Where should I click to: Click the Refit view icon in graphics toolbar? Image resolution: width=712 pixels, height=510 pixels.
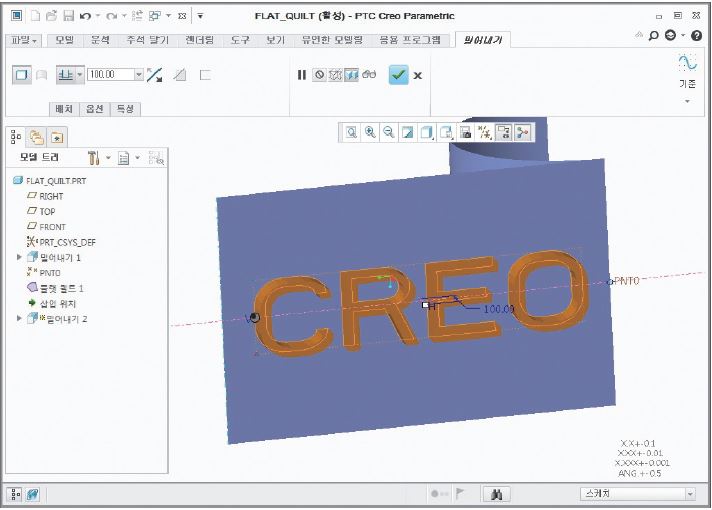(351, 133)
